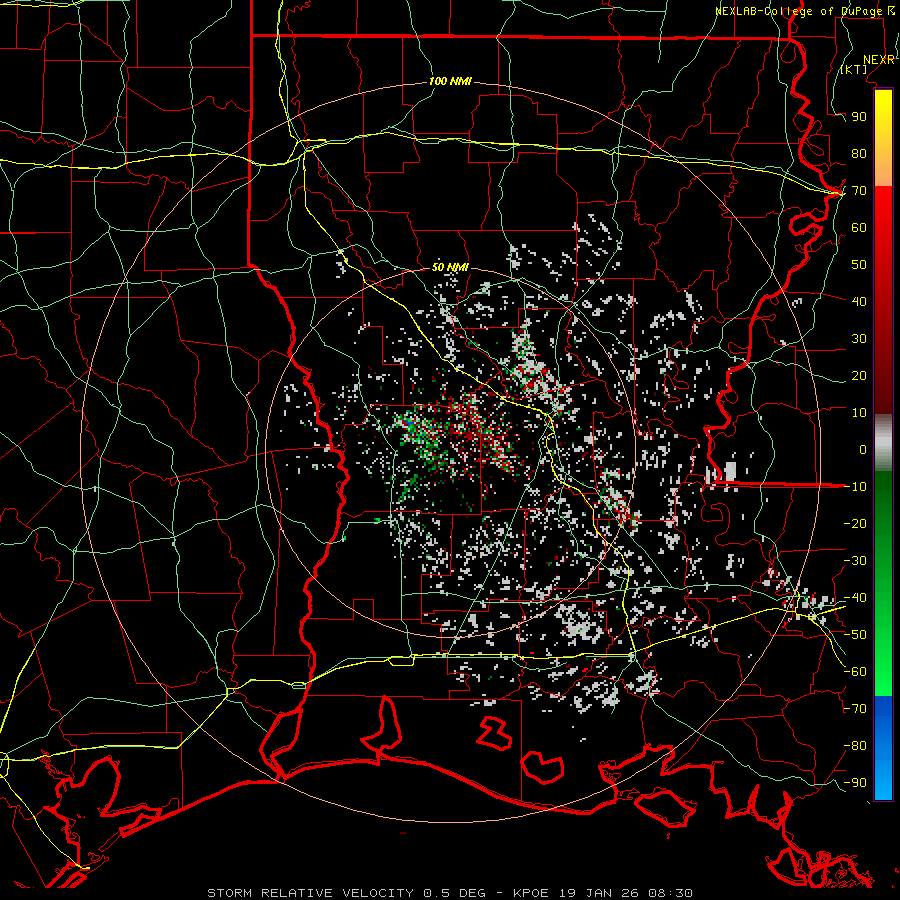Select the 30 knot scale label
Viewport: 900px width, 900px height.
click(x=859, y=339)
